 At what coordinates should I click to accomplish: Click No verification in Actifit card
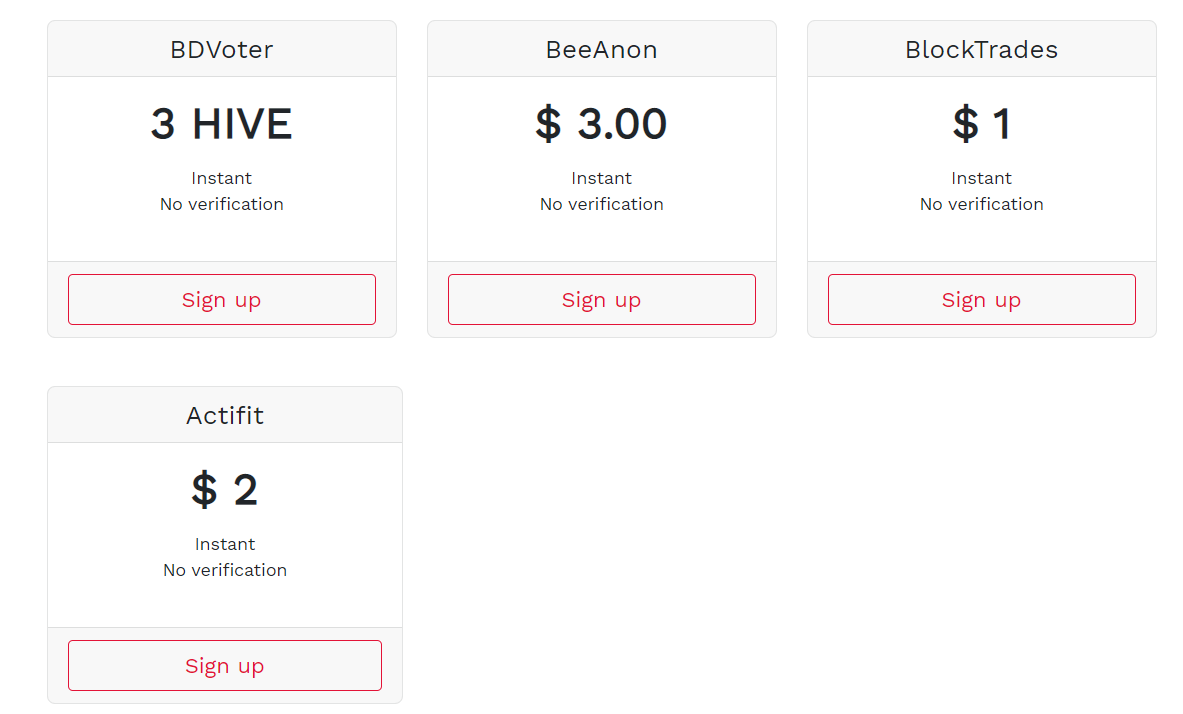coord(225,570)
